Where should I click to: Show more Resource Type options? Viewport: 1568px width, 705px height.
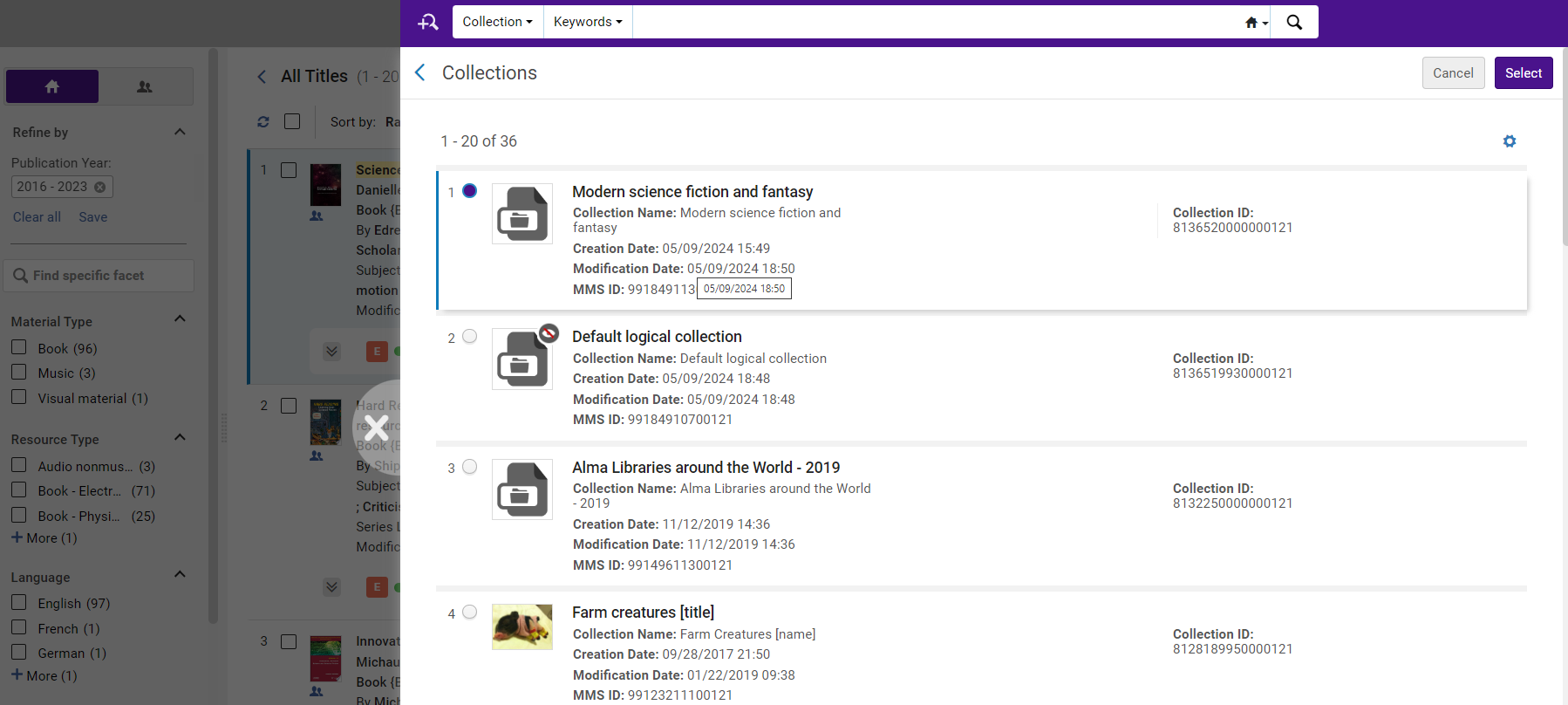(44, 538)
